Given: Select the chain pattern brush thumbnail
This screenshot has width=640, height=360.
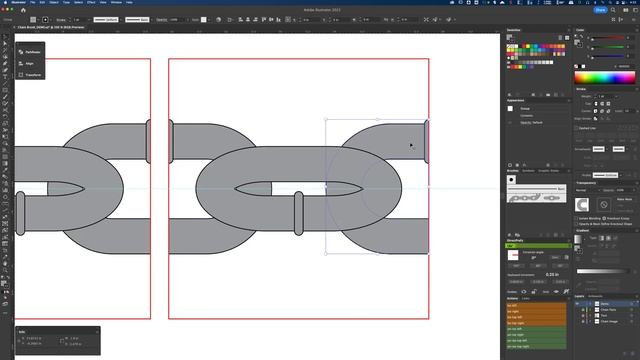Looking at the screenshot, I should [536, 198].
